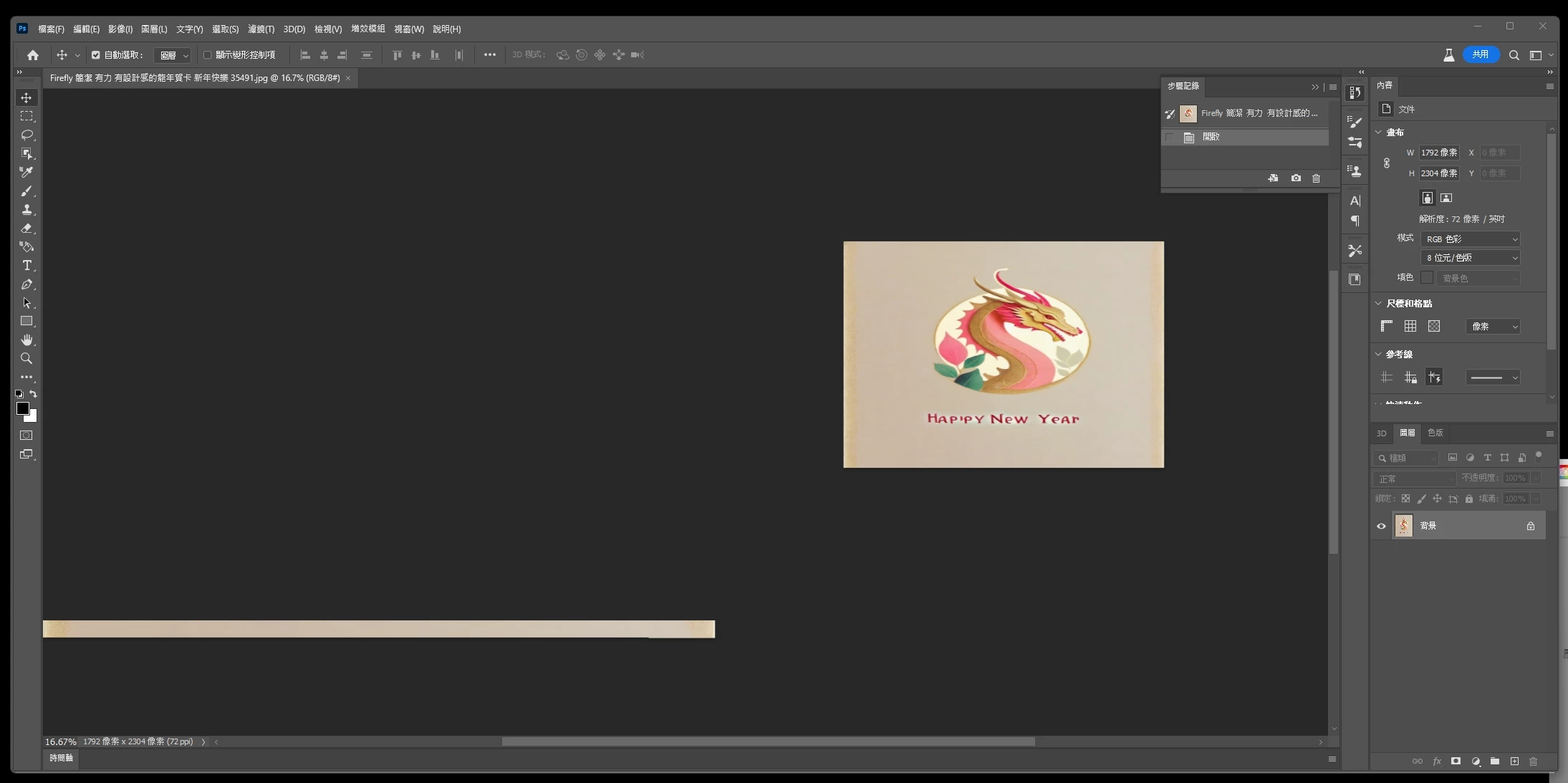Enable the 顯示變形控制項 checkbox

[x=208, y=55]
